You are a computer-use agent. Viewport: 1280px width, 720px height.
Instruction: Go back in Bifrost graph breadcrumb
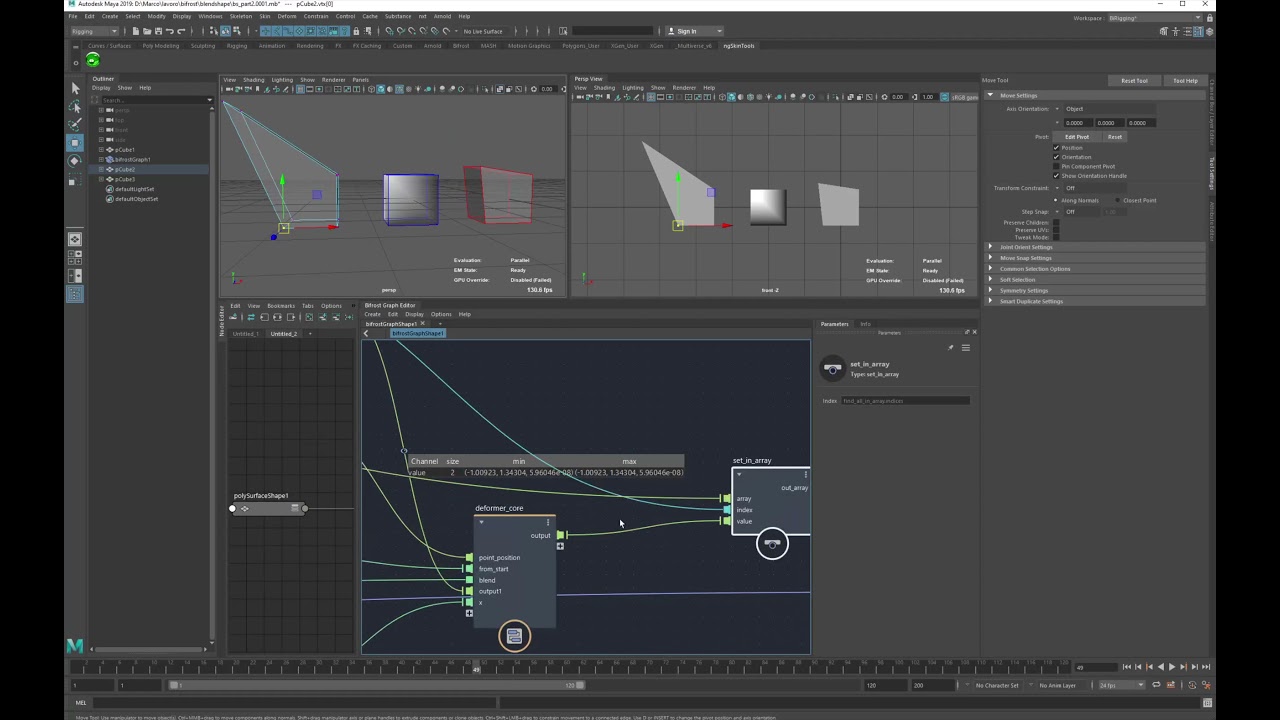click(x=366, y=333)
